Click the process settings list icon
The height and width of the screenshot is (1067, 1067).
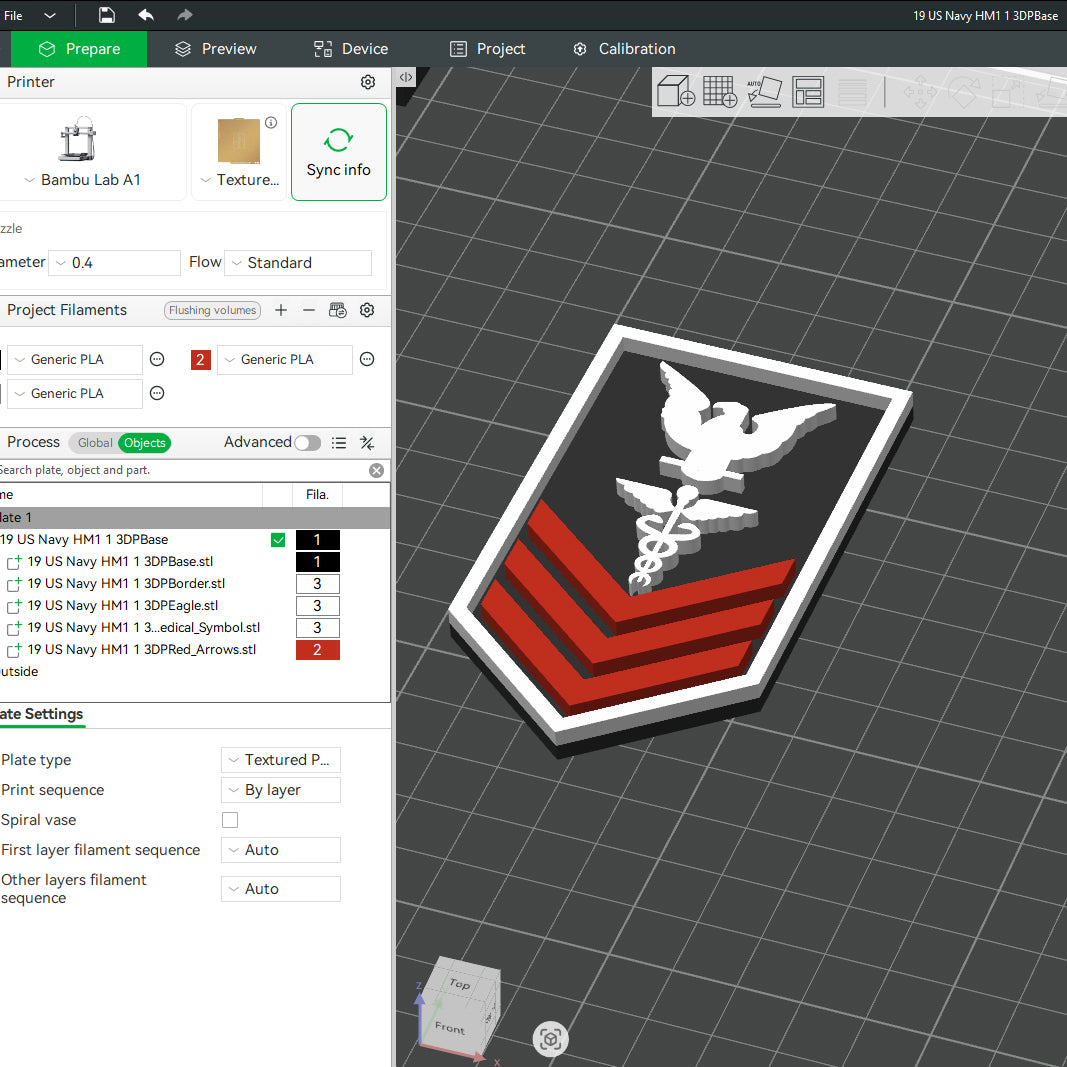(x=339, y=443)
